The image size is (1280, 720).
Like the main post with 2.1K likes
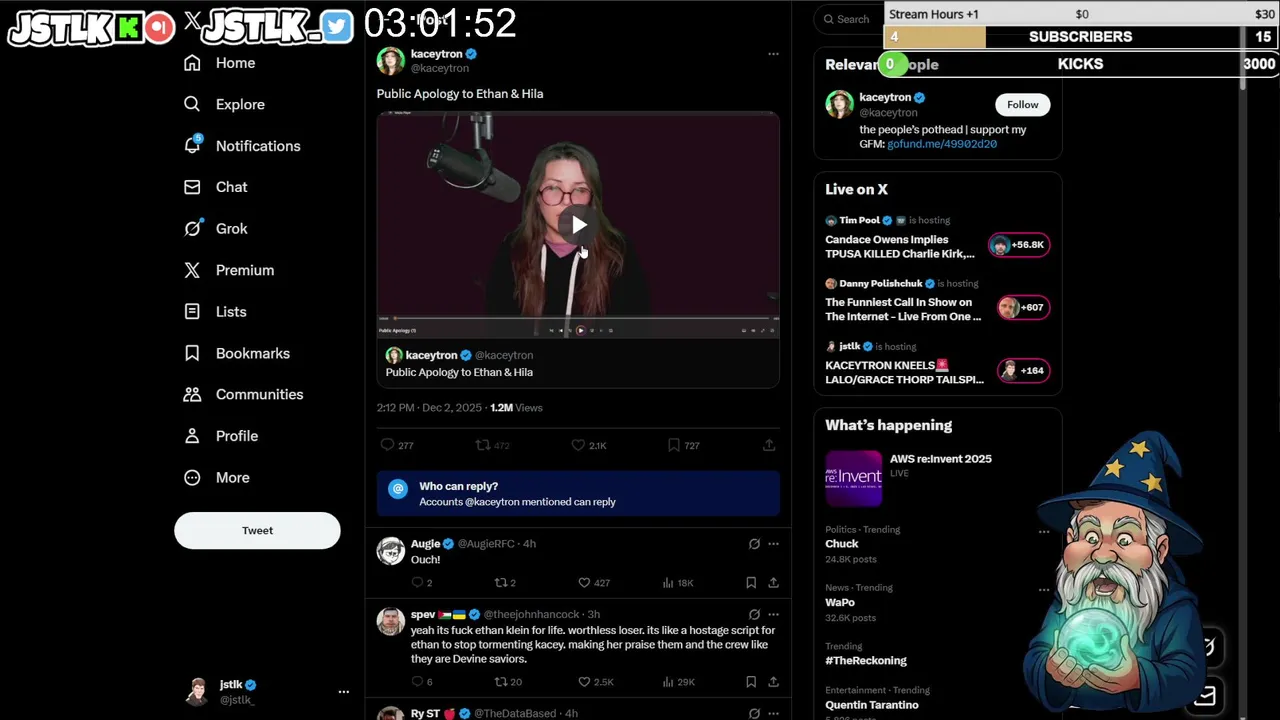(588, 445)
